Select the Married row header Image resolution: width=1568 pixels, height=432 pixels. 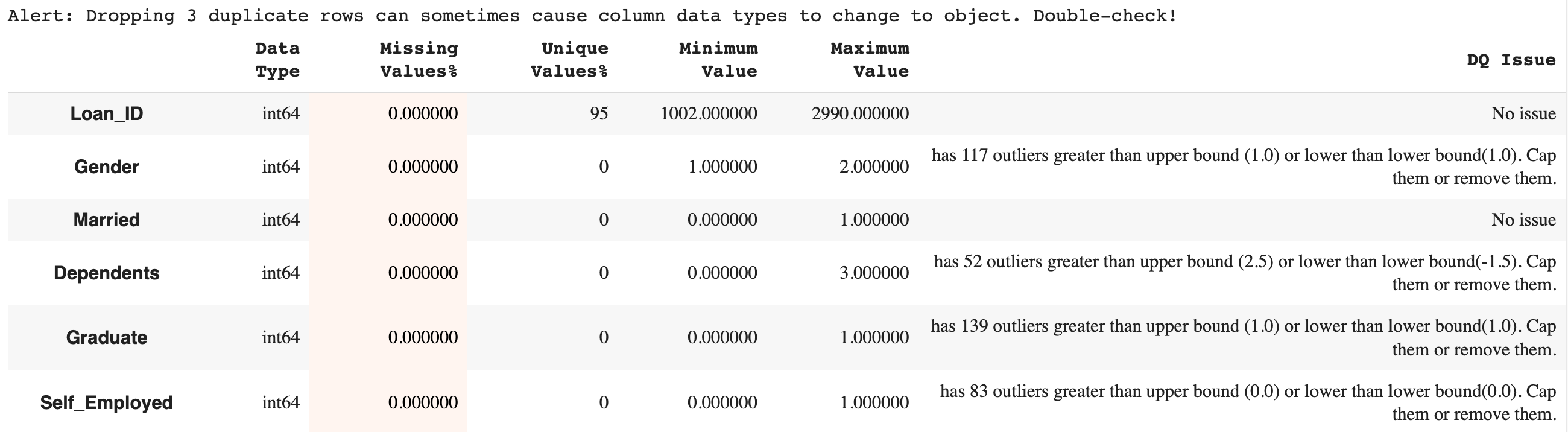[x=107, y=220]
